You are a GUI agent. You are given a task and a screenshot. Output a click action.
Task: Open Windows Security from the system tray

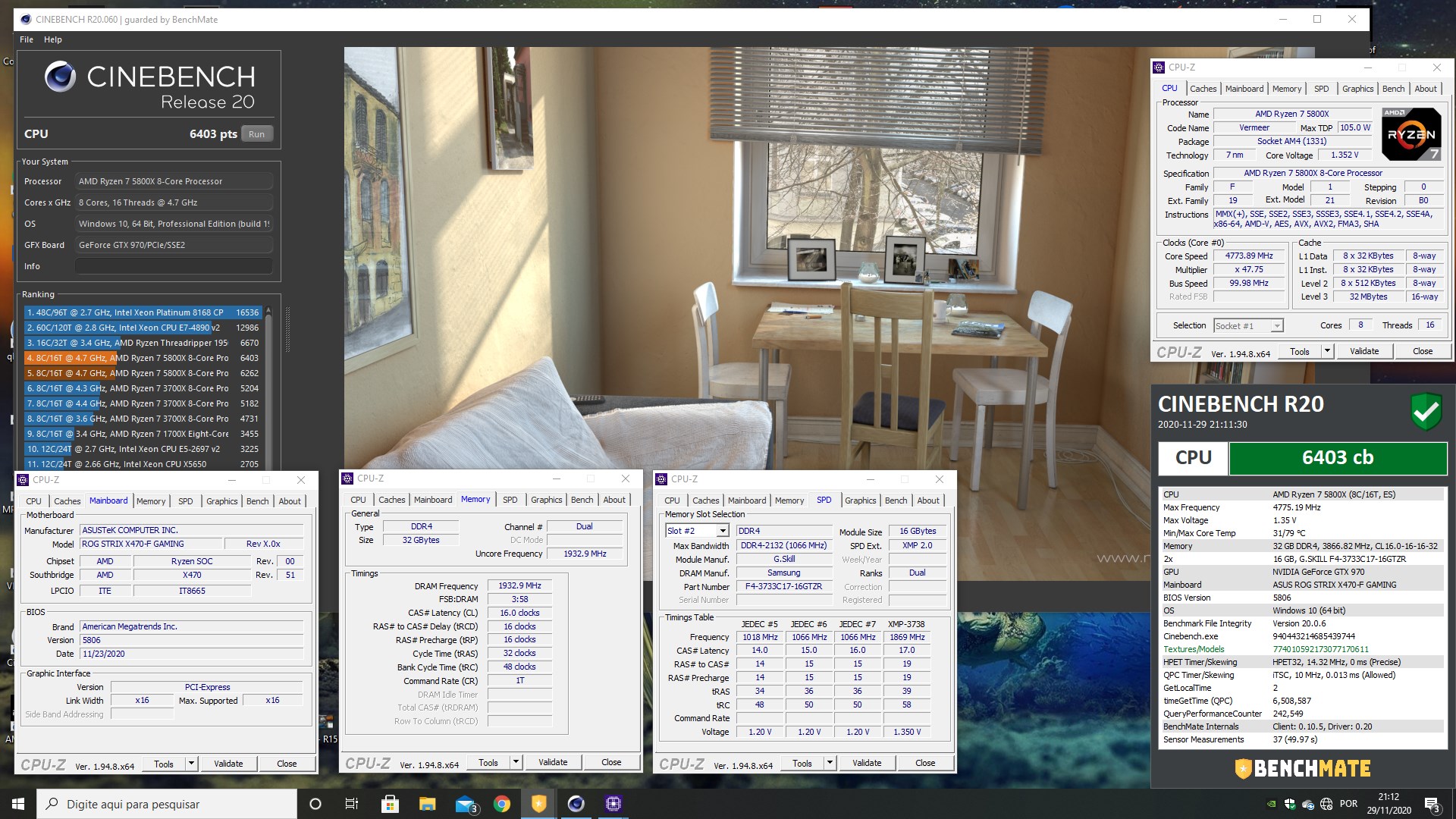point(1289,804)
